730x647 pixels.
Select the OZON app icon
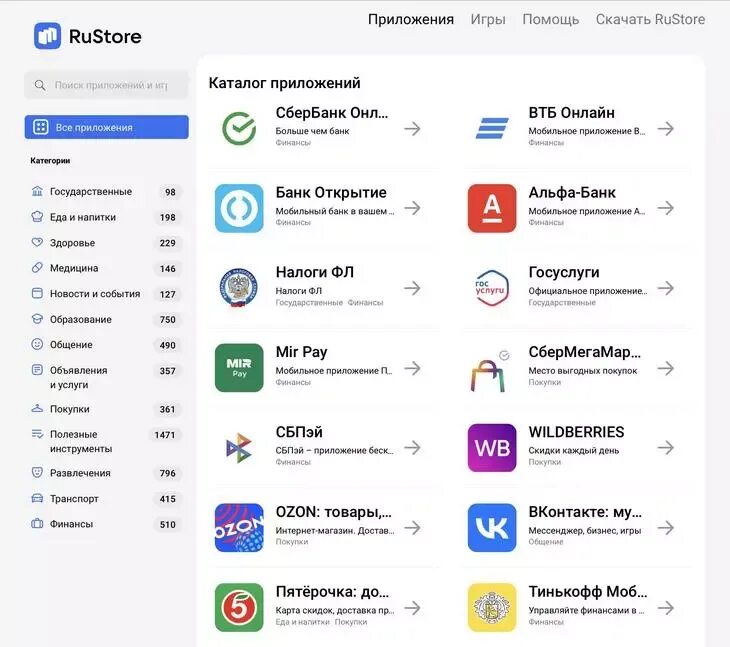pos(239,528)
